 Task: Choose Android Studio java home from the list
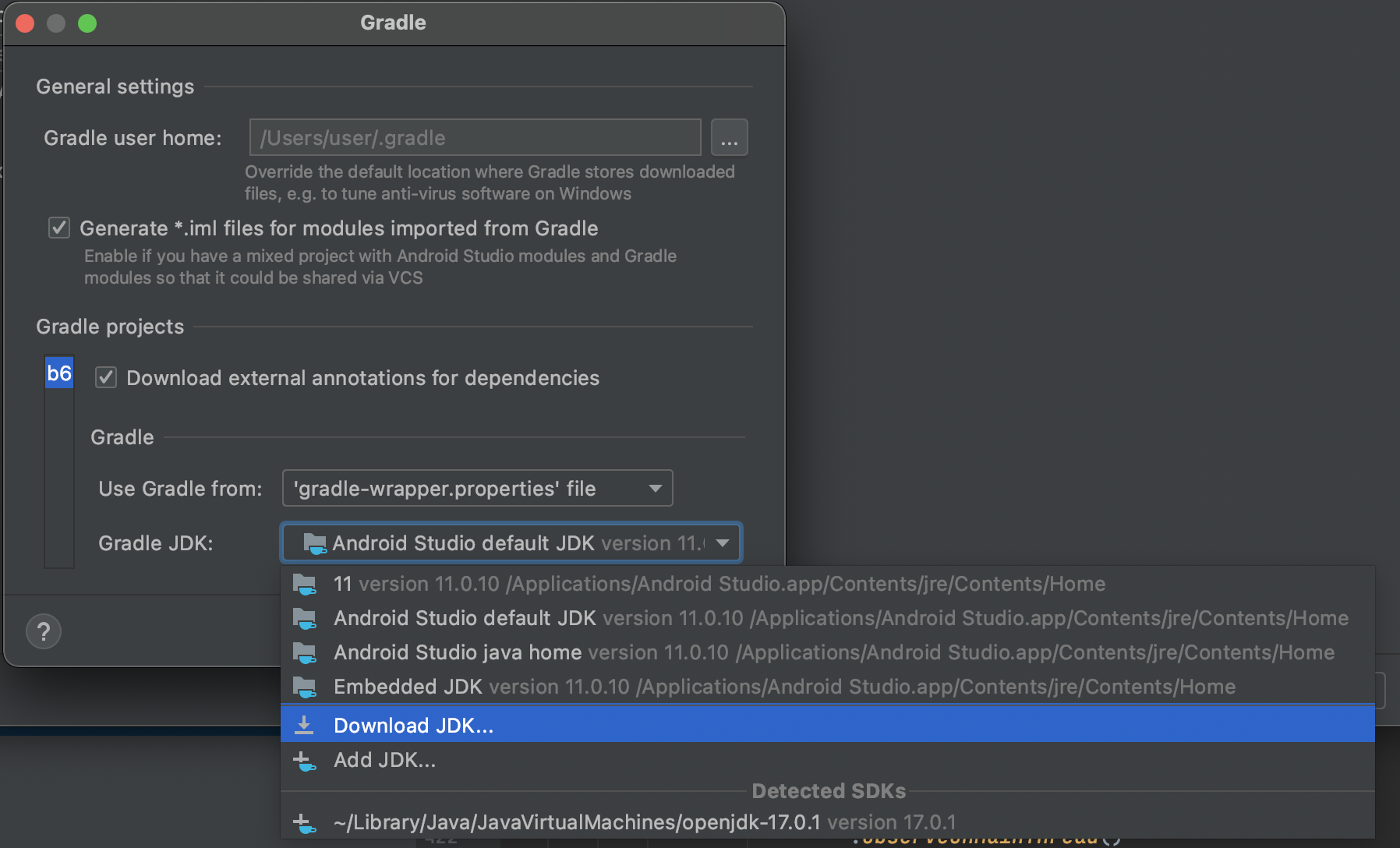pos(828,652)
